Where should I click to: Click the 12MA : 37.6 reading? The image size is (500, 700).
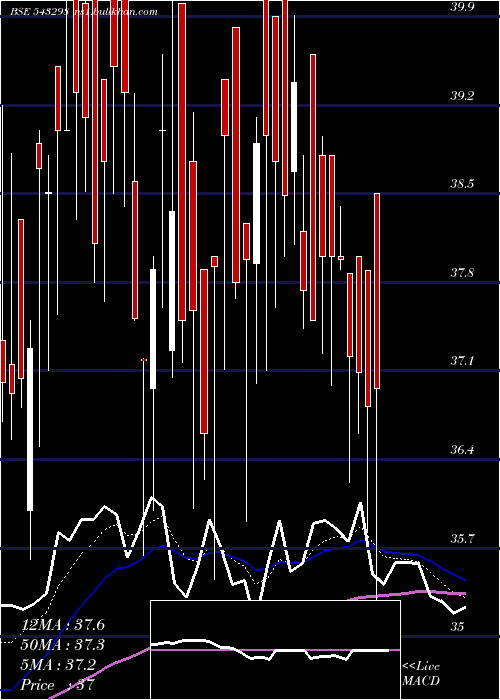pos(63,625)
